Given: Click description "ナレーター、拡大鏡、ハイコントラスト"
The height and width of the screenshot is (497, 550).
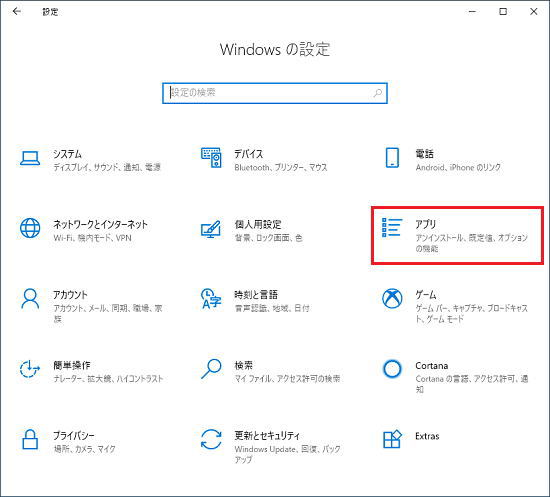Looking at the screenshot, I should click(108, 379).
